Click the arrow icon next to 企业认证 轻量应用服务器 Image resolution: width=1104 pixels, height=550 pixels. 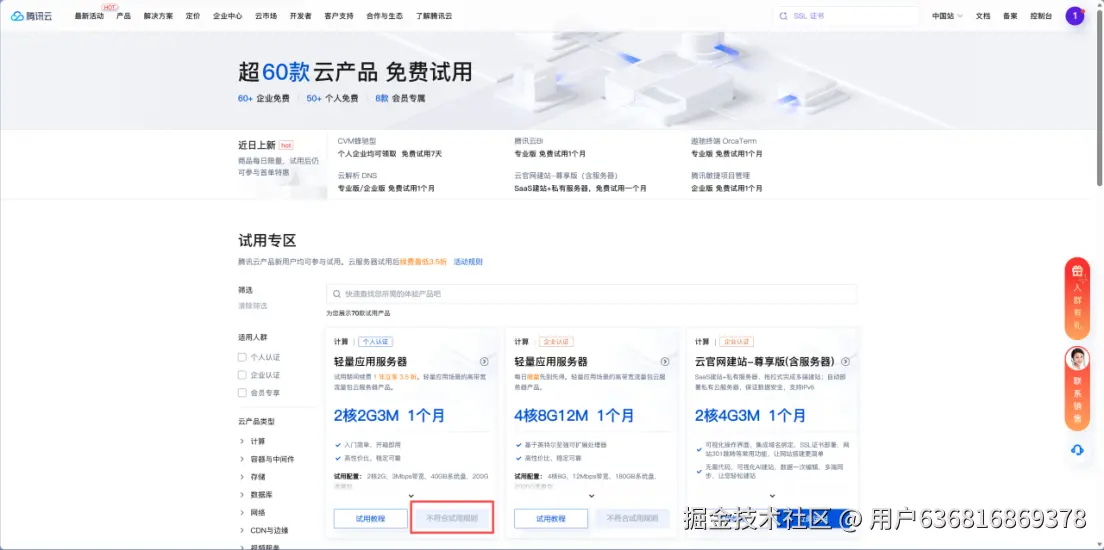[665, 361]
